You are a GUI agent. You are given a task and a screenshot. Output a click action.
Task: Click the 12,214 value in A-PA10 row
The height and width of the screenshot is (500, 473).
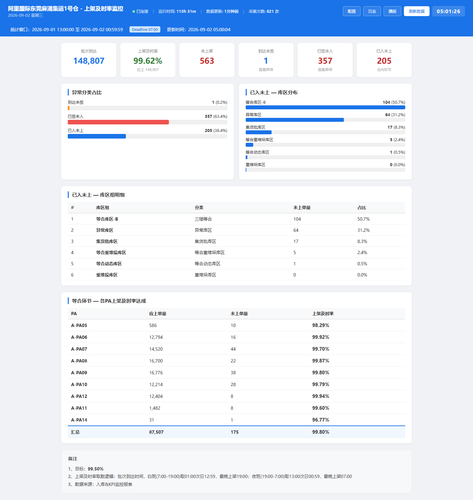click(156, 385)
